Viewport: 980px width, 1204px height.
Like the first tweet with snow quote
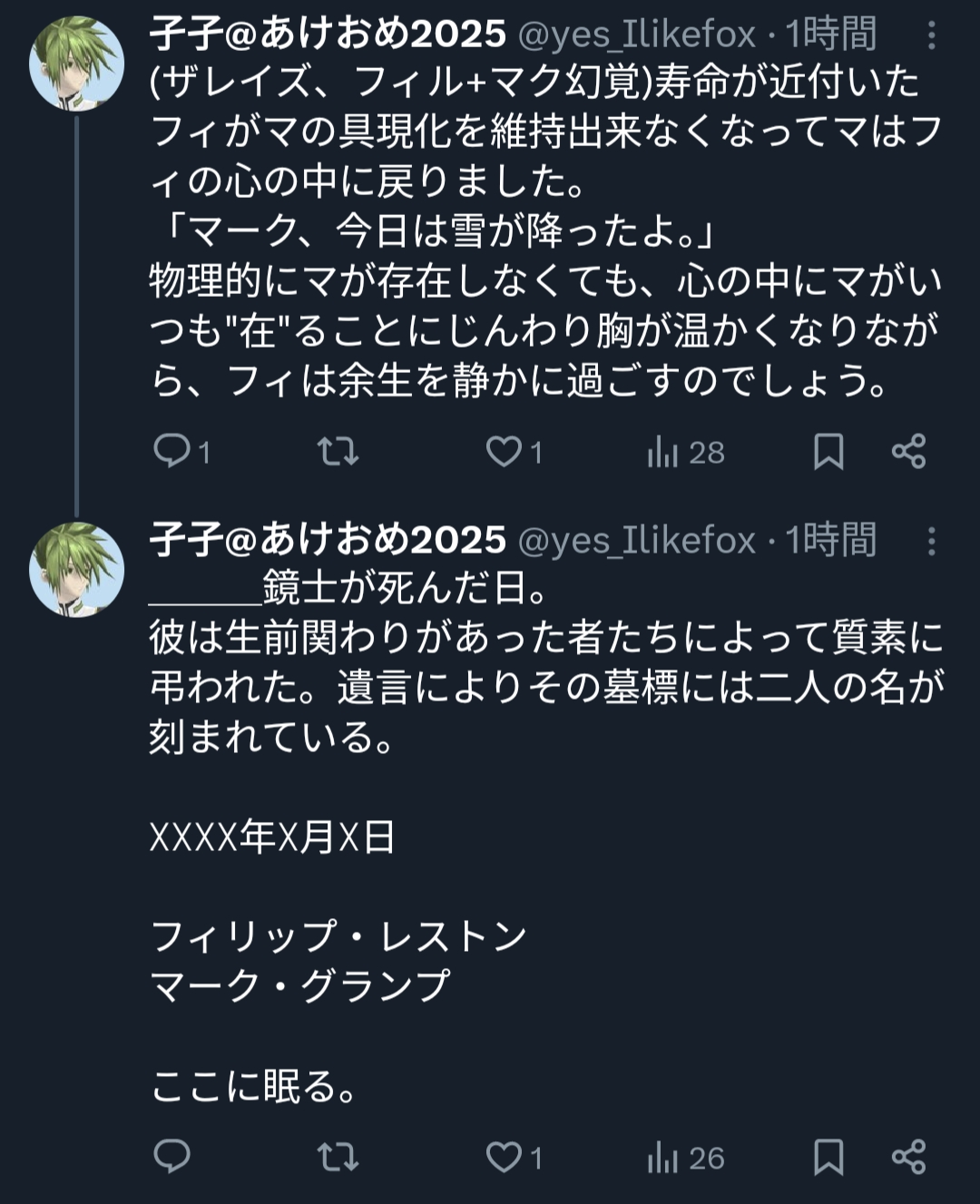click(504, 451)
